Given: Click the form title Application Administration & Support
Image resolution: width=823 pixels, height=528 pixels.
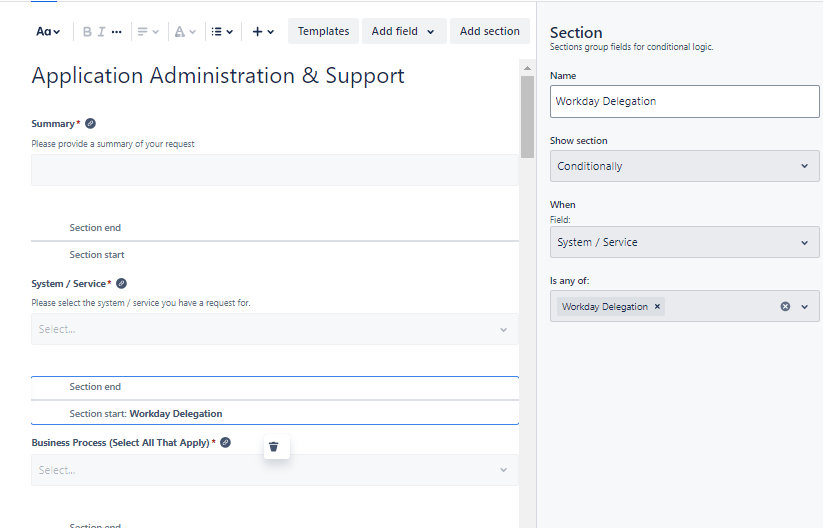Looking at the screenshot, I should click(218, 76).
